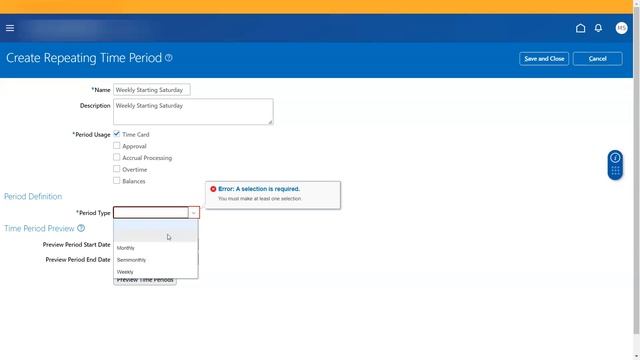The image size is (640, 360).
Task: Select Monthly from the Period Type list
Action: point(156,248)
